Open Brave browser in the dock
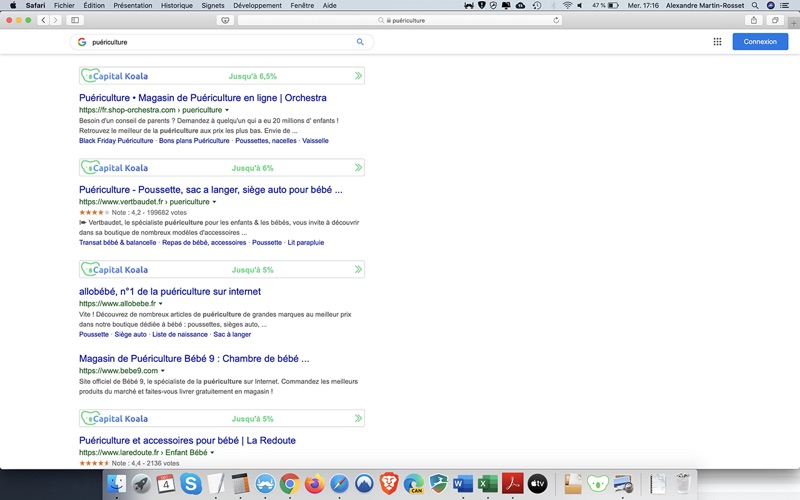This screenshot has height=500, width=800. [389, 483]
